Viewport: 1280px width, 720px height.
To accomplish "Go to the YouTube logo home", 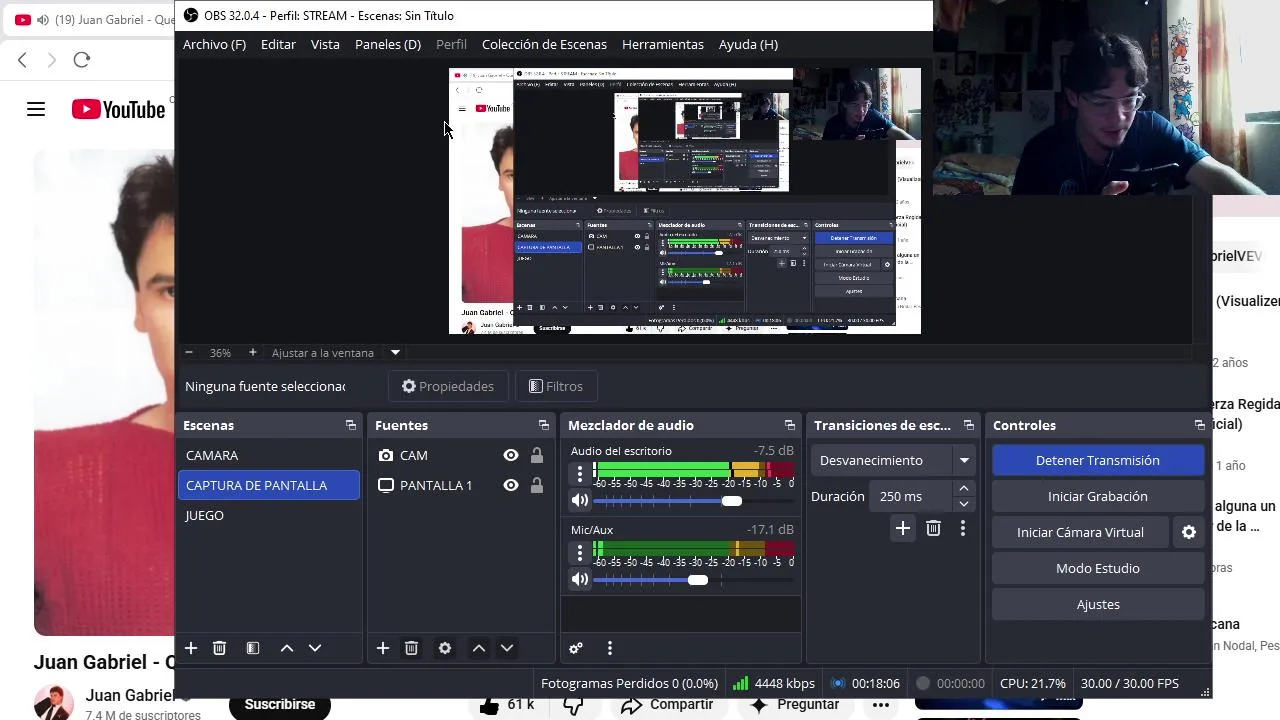I will click(x=118, y=109).
